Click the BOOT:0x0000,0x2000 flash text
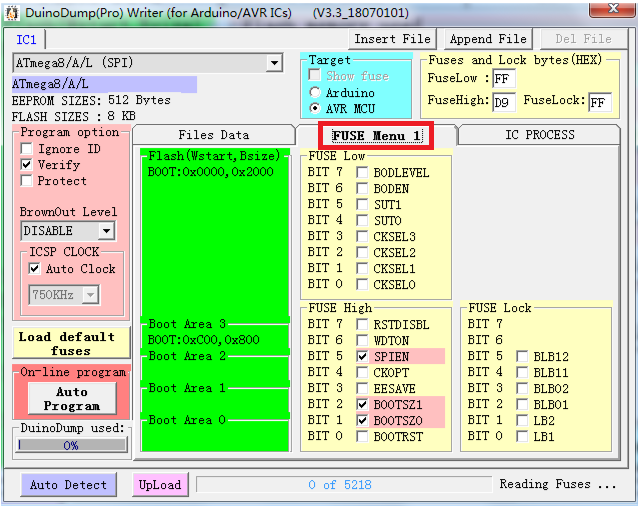 [210, 171]
